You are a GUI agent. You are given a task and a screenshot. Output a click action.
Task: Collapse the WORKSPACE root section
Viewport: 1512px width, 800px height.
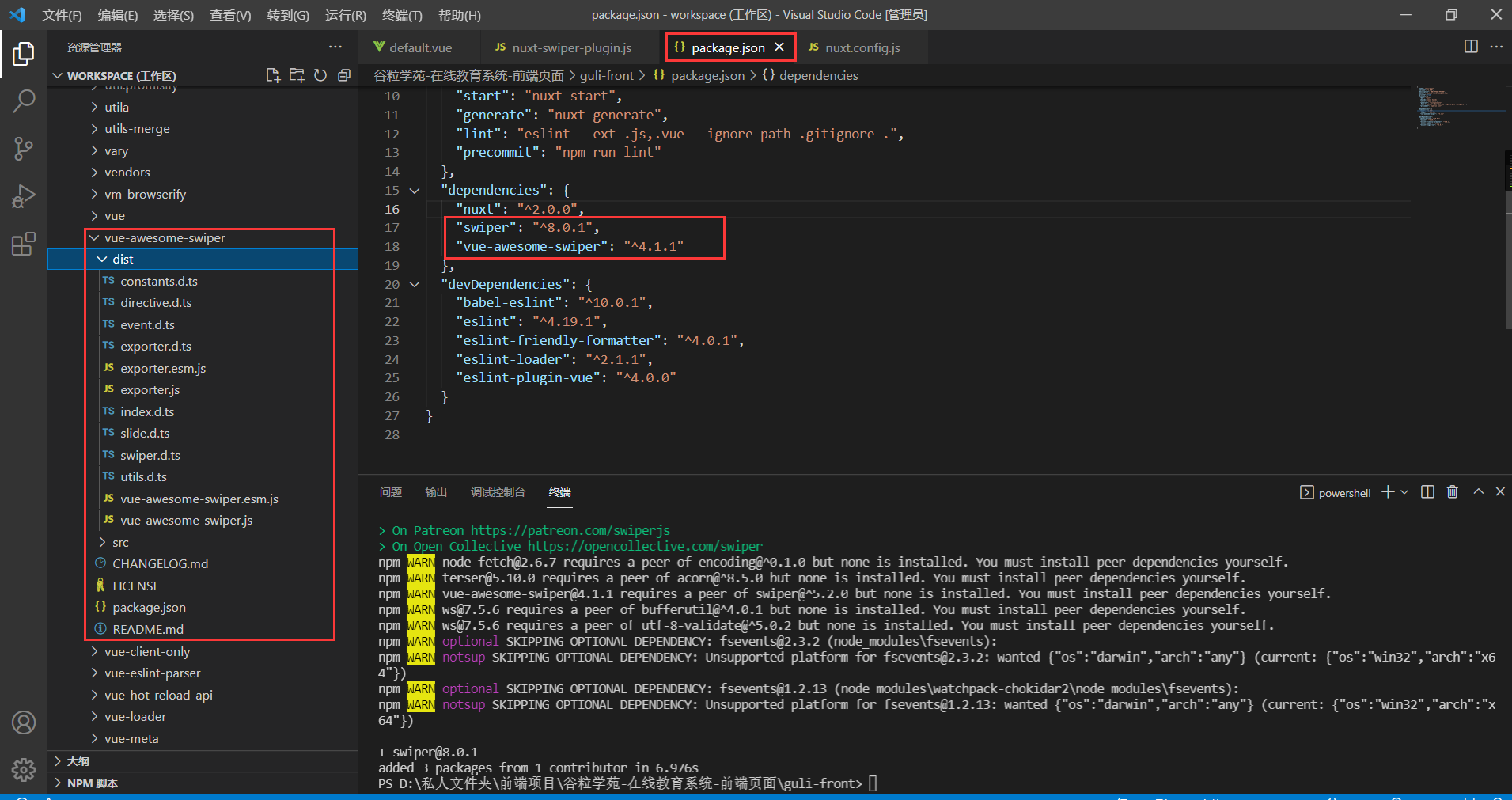[x=57, y=76]
